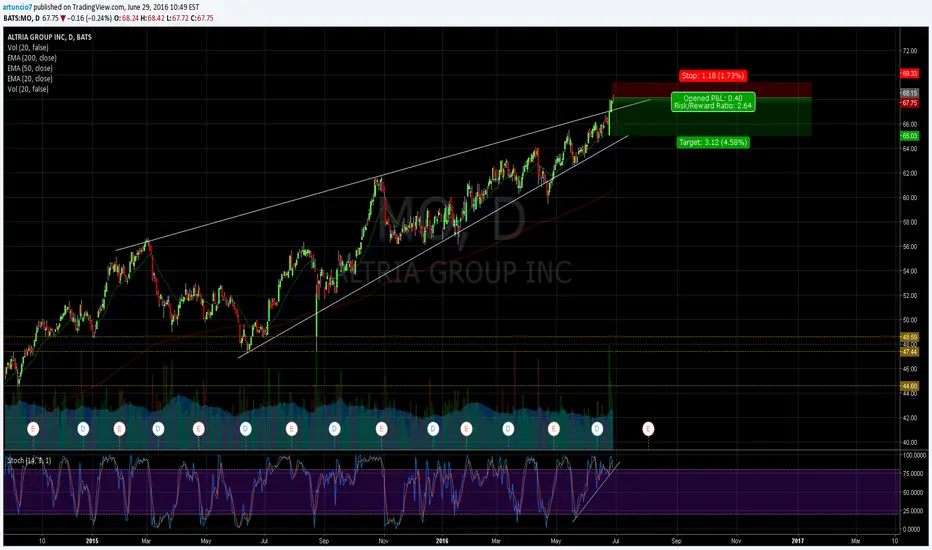Click the red 67.75 last price axis label
Screen dimensions: 932x550
909,103
